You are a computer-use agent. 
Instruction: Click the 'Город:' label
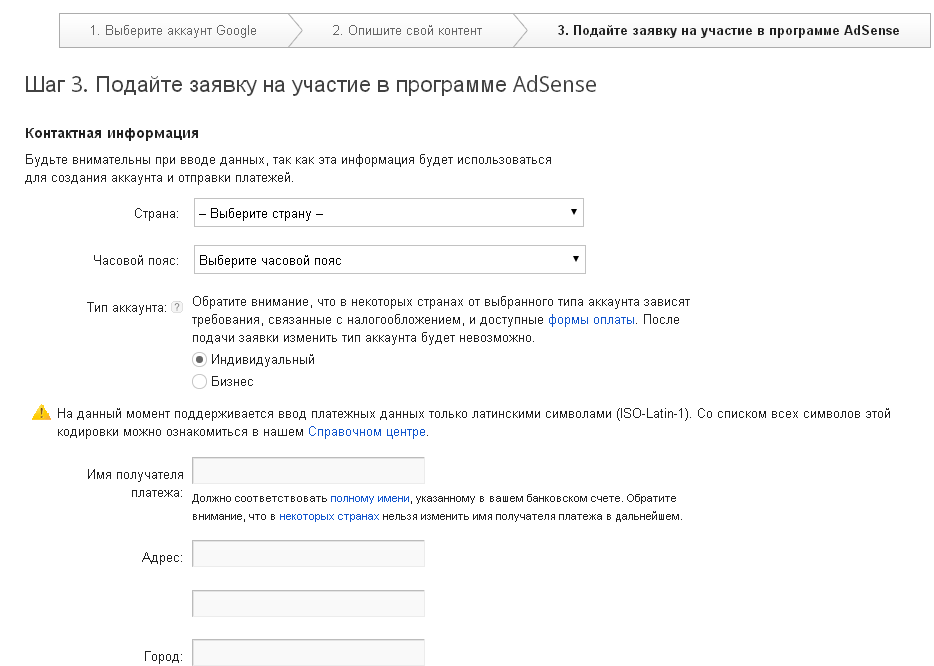tap(163, 656)
